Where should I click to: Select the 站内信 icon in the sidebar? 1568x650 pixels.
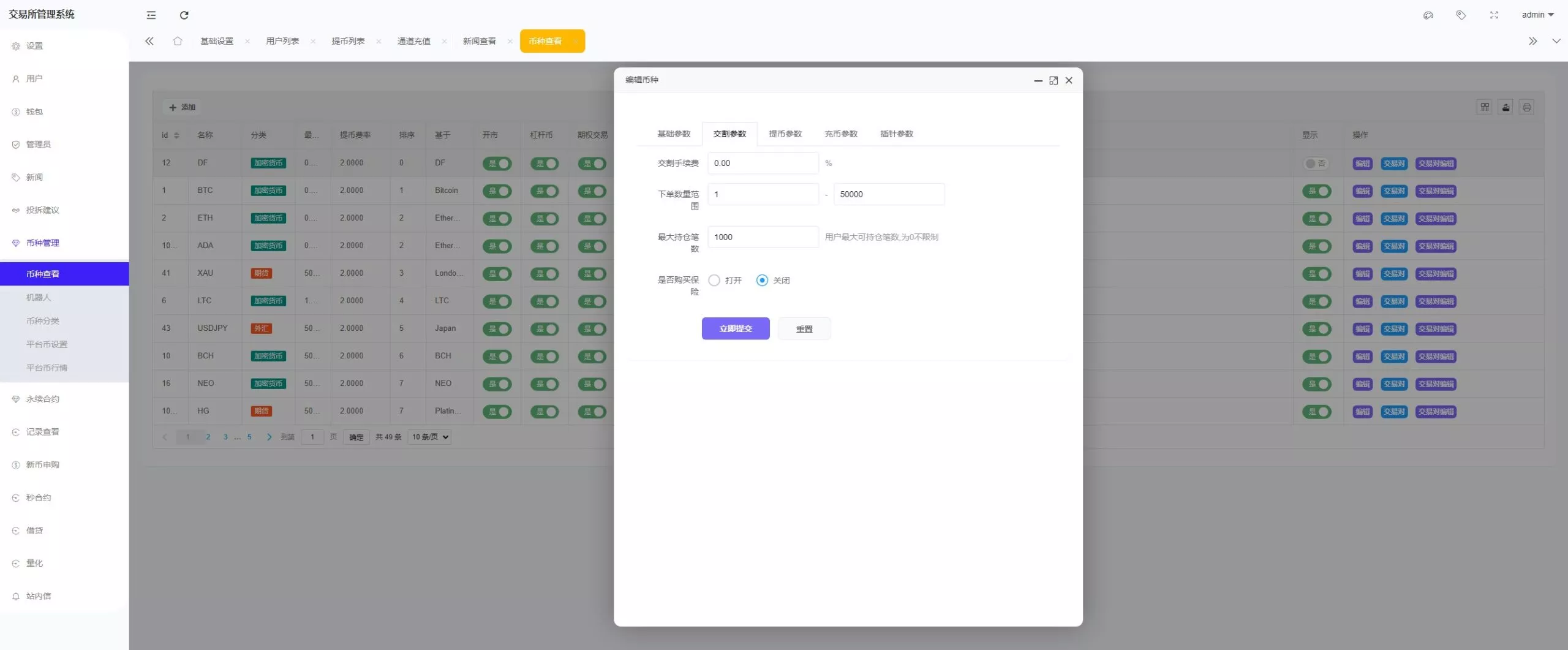tap(15, 595)
